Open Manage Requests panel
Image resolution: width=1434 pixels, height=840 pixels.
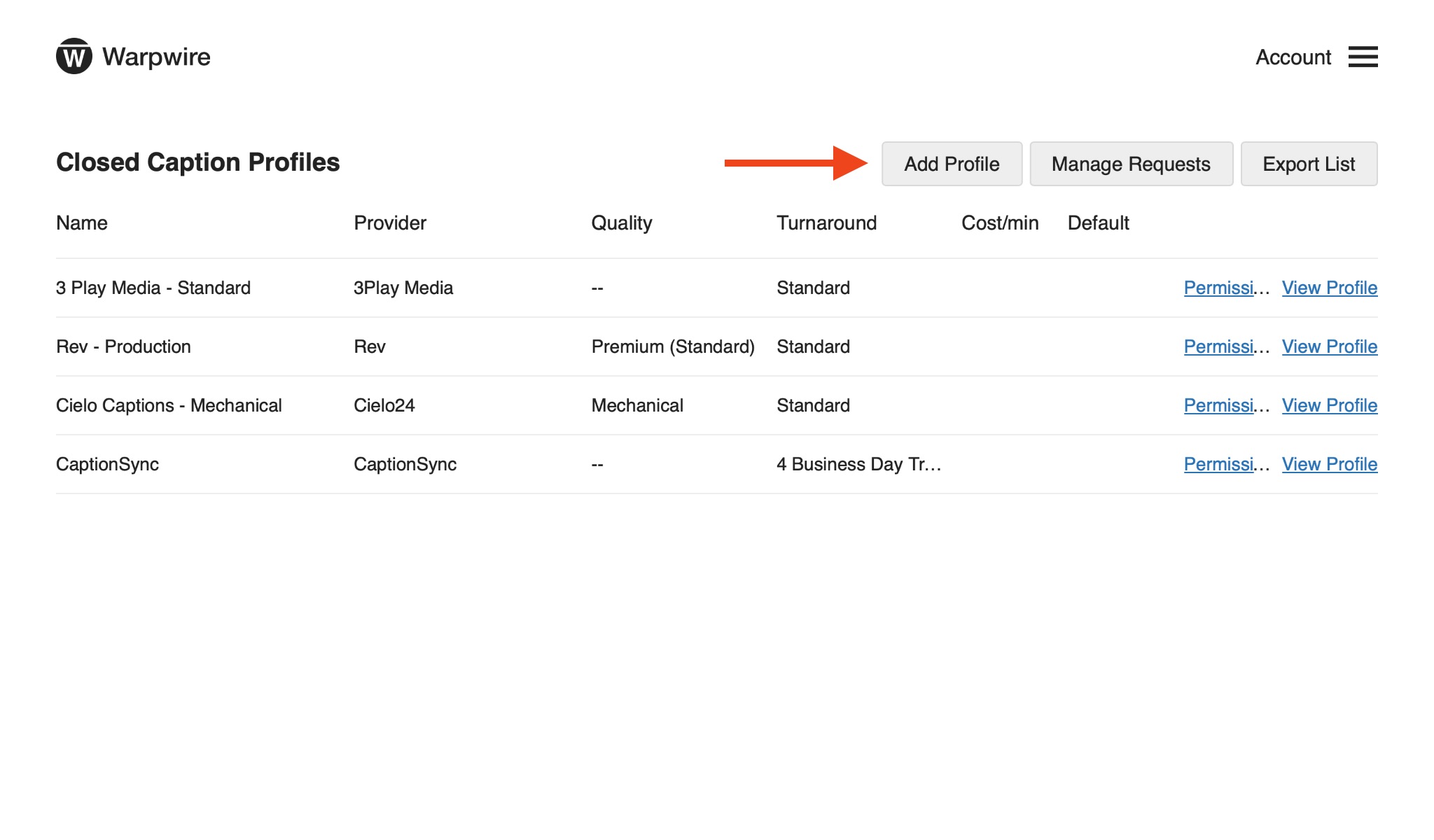tap(1131, 163)
